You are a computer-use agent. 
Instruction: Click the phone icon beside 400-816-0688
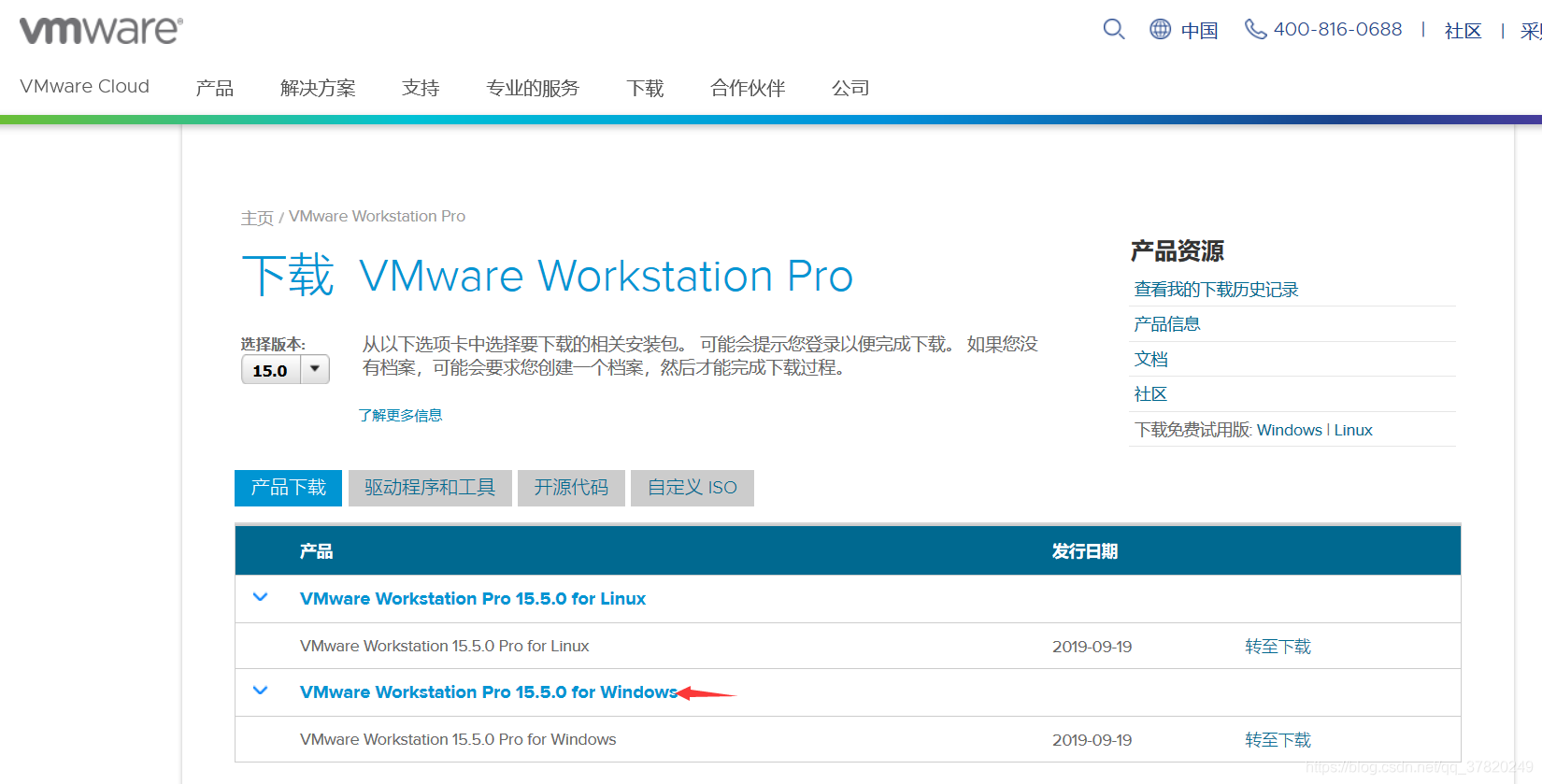pos(1255,29)
